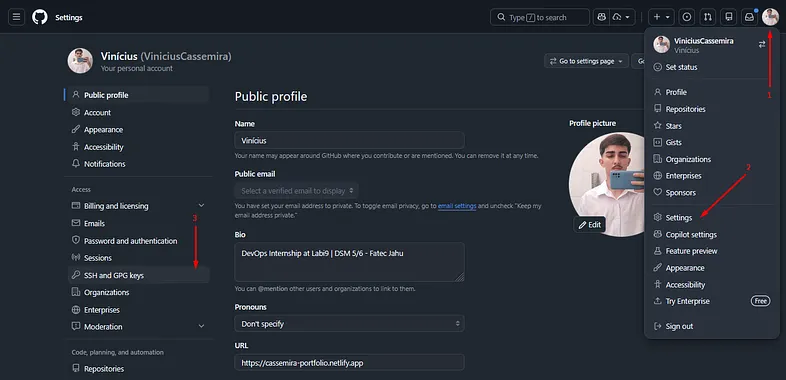Image resolution: width=786 pixels, height=380 pixels.
Task: Open the pull requests icon in header
Action: click(x=707, y=17)
